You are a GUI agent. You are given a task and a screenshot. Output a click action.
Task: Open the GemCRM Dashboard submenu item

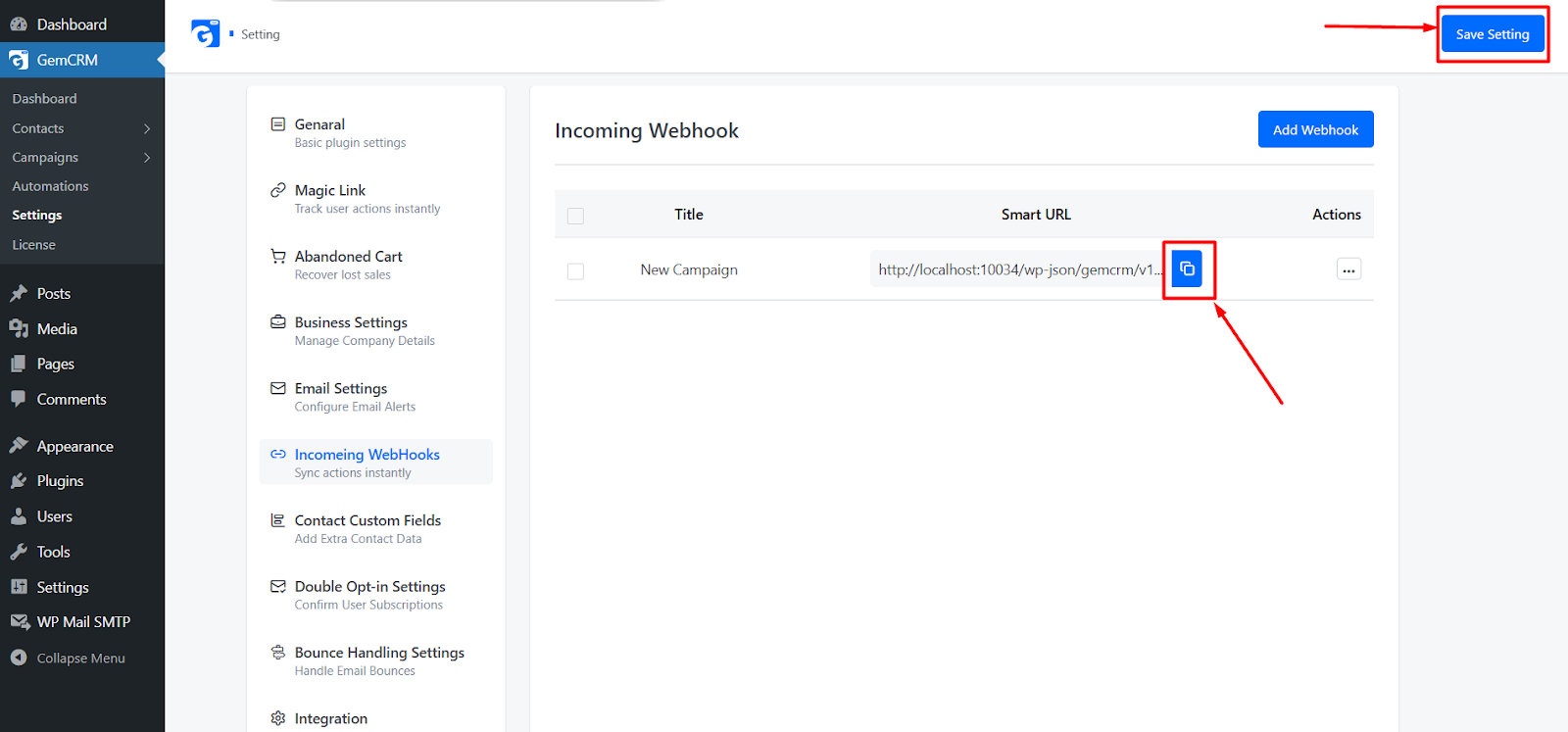44,99
